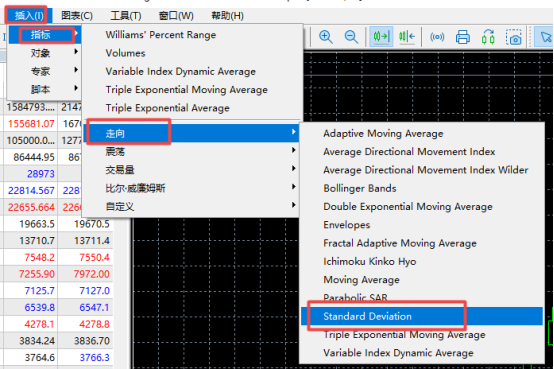The height and width of the screenshot is (369, 554).
Task: Open the 插入(I) menu
Action: pyautogui.click(x=29, y=16)
